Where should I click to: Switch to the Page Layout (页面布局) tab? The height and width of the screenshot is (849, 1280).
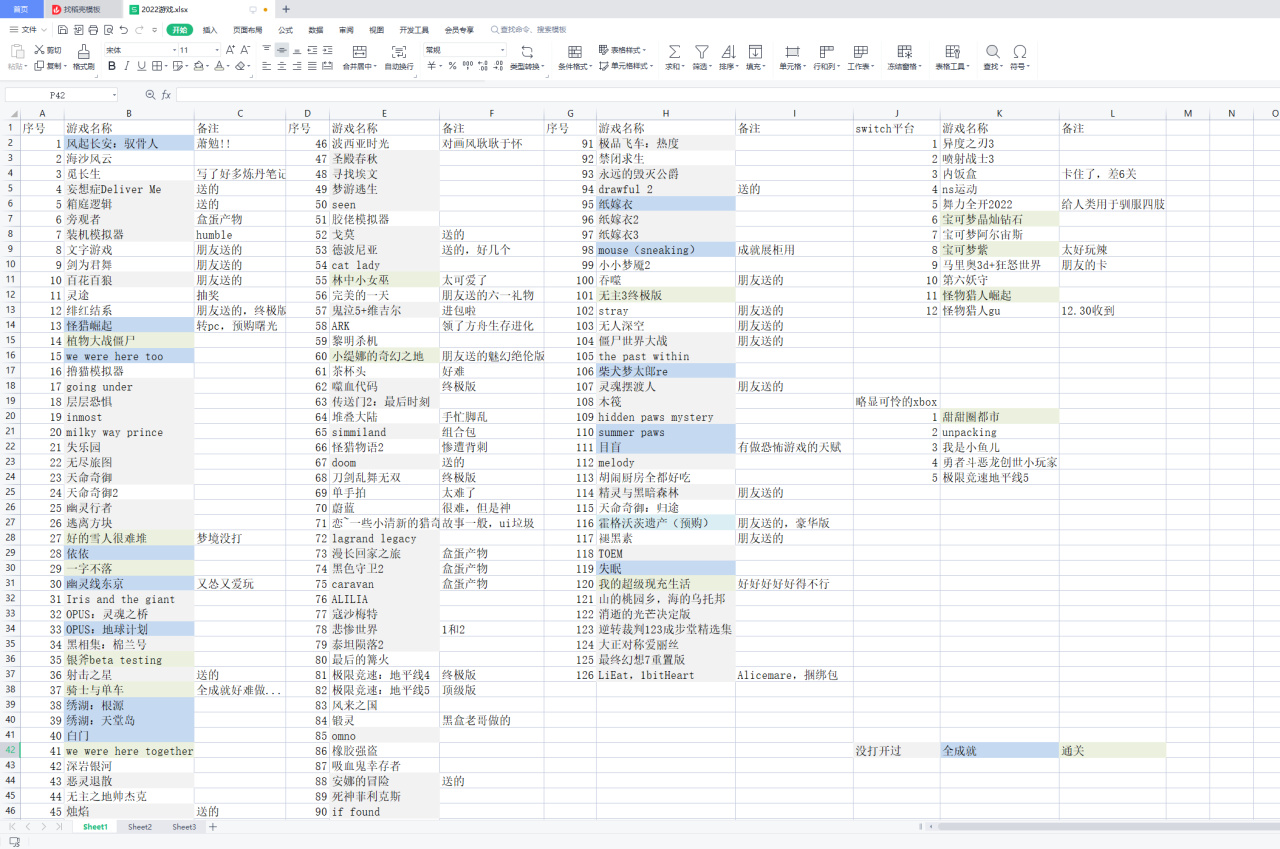point(247,30)
